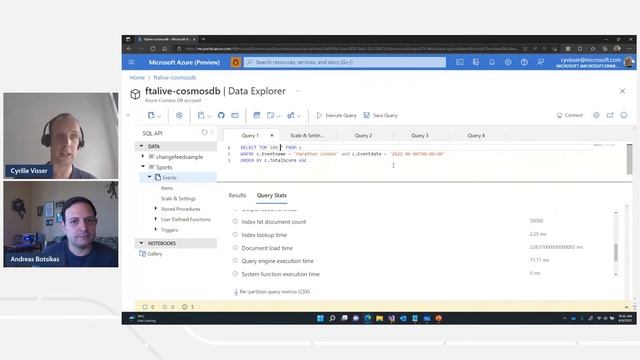Open Azure portal settings gear in header
This screenshot has width=640, height=360.
tap(508, 62)
